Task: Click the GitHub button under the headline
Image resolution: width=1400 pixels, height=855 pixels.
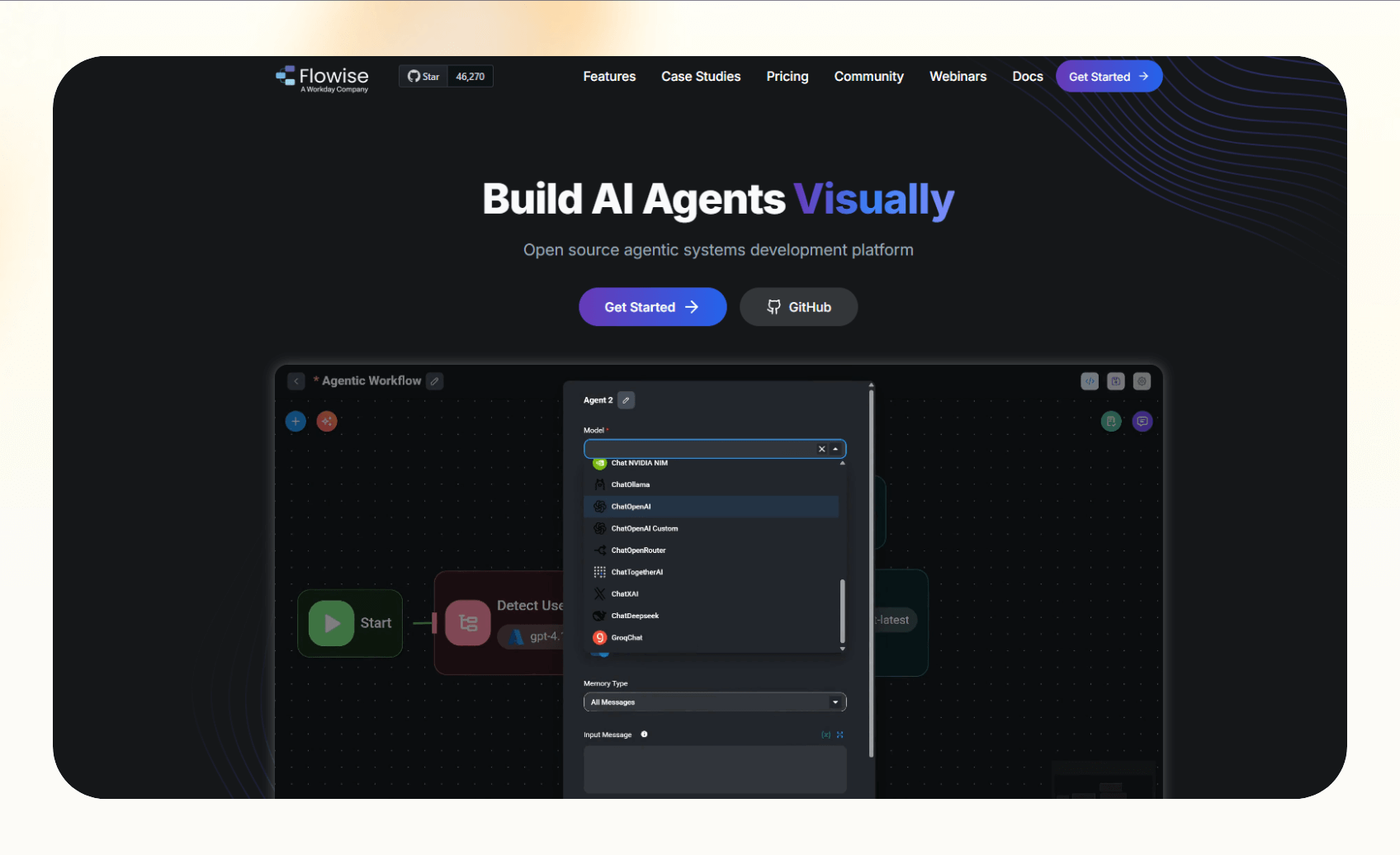Action: click(798, 307)
